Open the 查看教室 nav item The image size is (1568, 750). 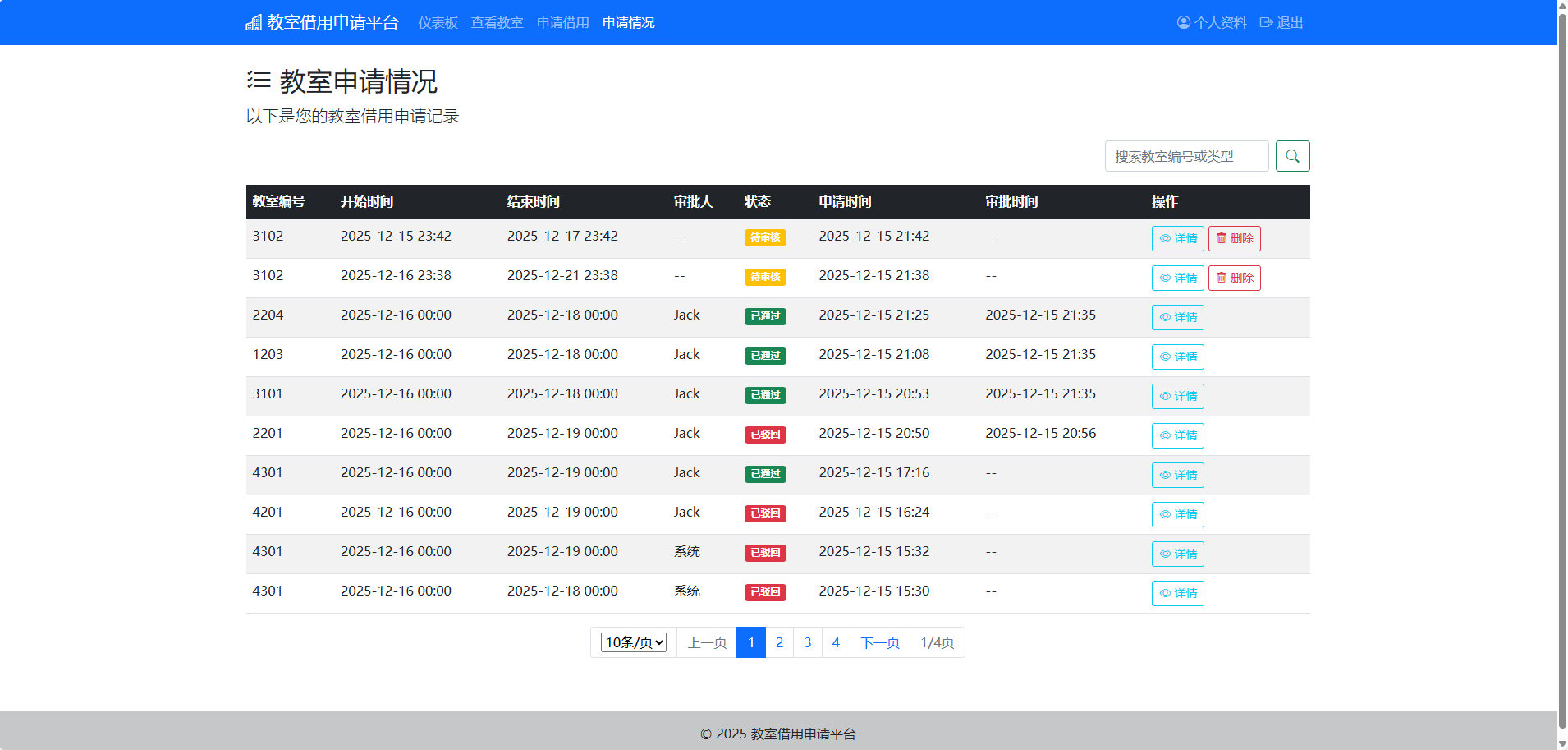(x=497, y=22)
